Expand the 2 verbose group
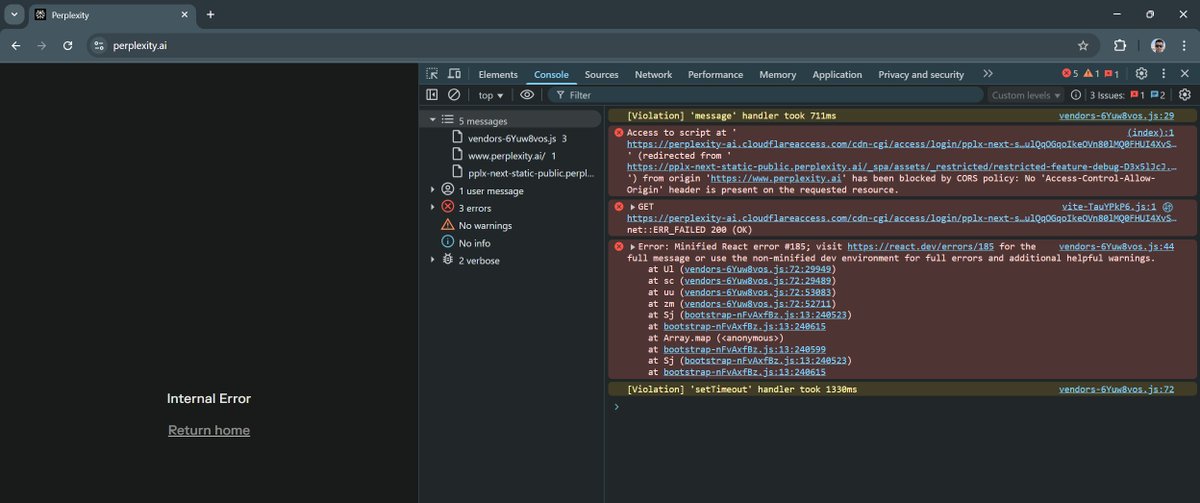Screen dimensions: 1200x503 (433, 260)
